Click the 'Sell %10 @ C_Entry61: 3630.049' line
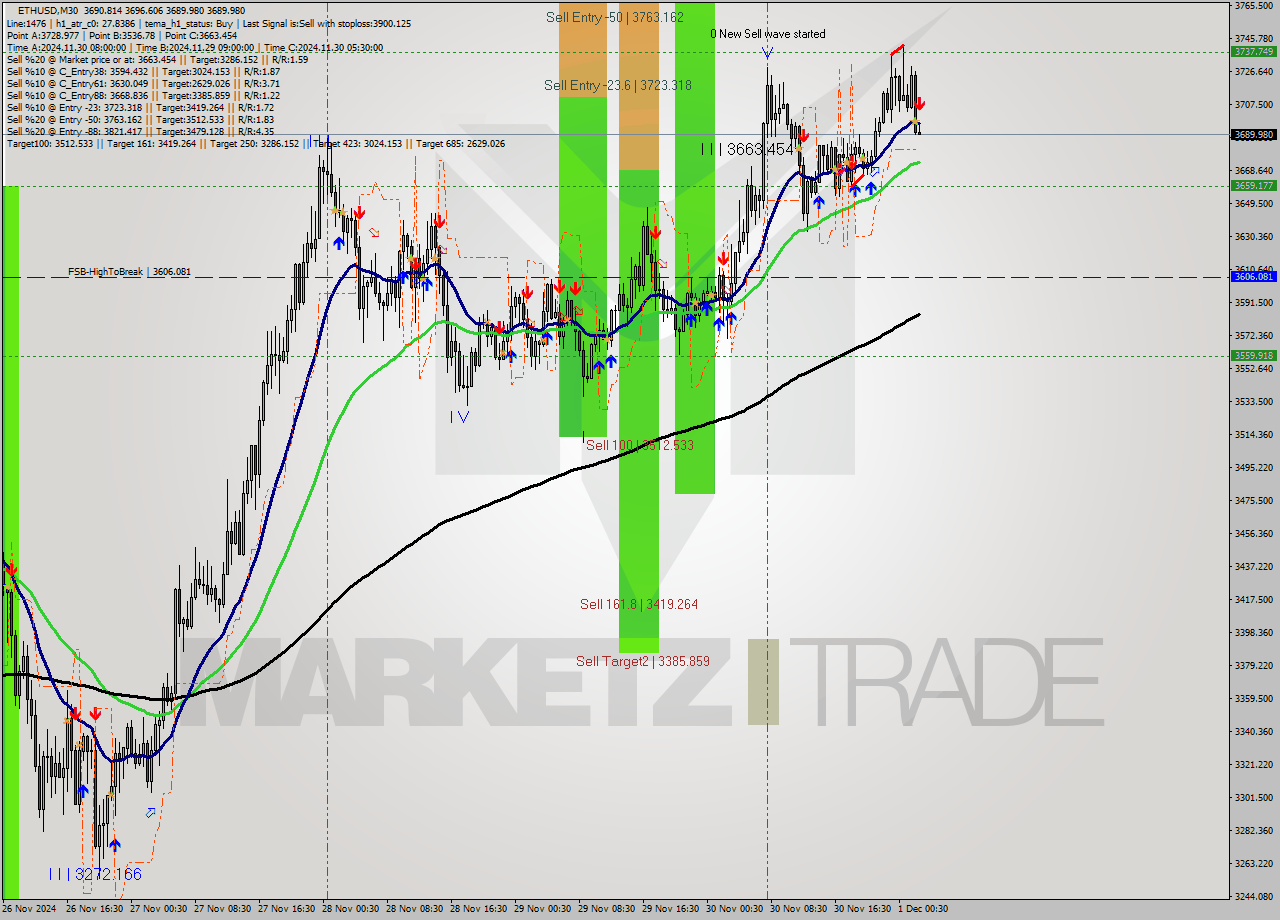This screenshot has height=920, width=1280. pyautogui.click(x=143, y=83)
